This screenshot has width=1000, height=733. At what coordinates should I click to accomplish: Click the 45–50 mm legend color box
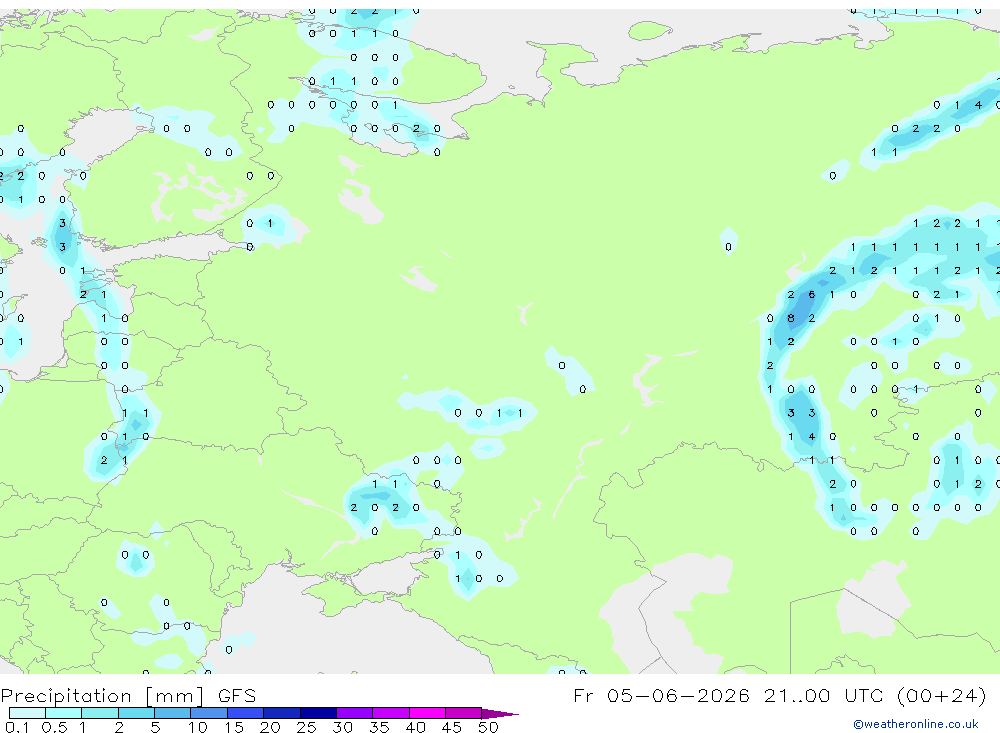tap(464, 713)
